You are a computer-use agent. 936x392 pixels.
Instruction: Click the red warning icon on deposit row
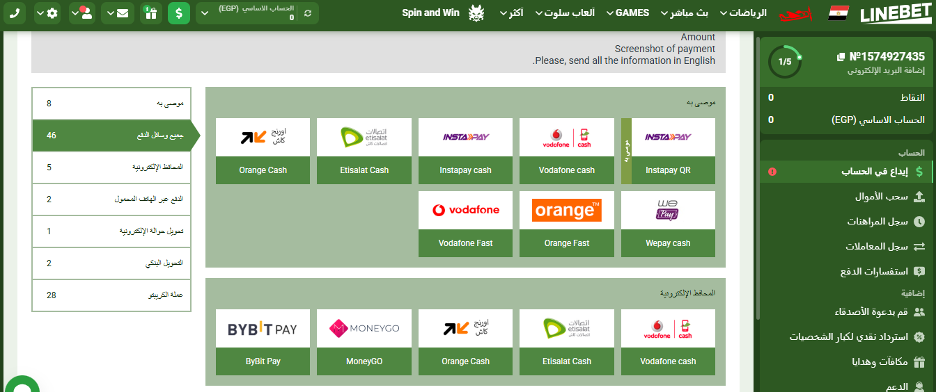point(772,172)
